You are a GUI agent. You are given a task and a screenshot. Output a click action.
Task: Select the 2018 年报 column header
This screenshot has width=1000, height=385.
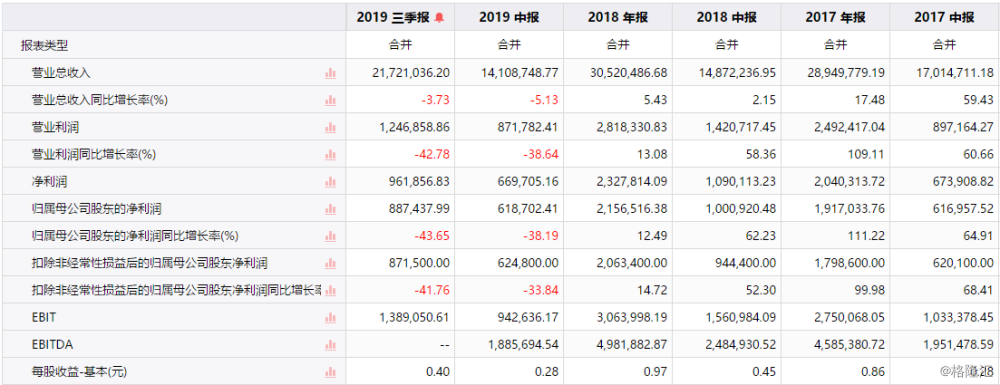click(x=618, y=18)
